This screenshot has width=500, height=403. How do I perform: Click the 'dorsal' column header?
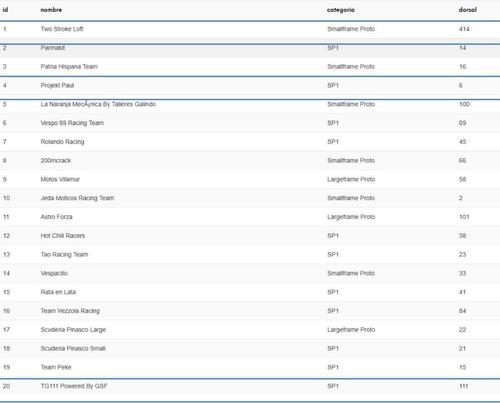point(468,10)
